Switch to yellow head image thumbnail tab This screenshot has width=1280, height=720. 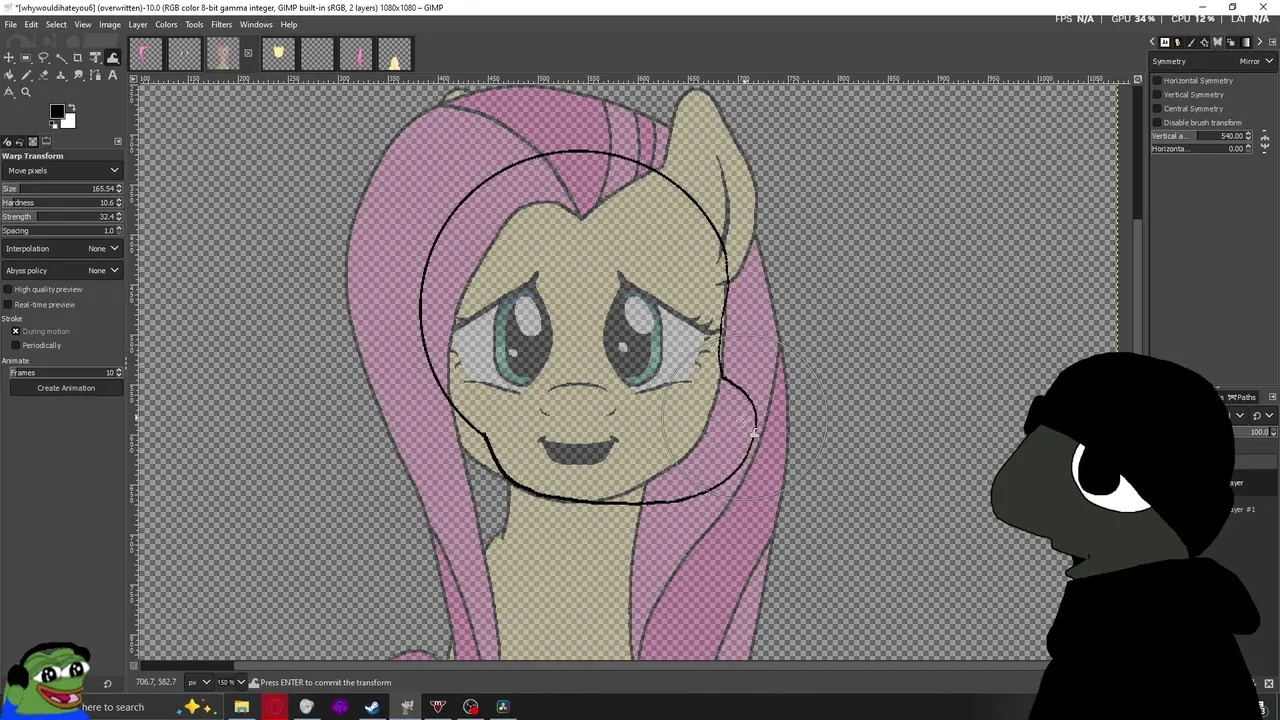click(278, 53)
